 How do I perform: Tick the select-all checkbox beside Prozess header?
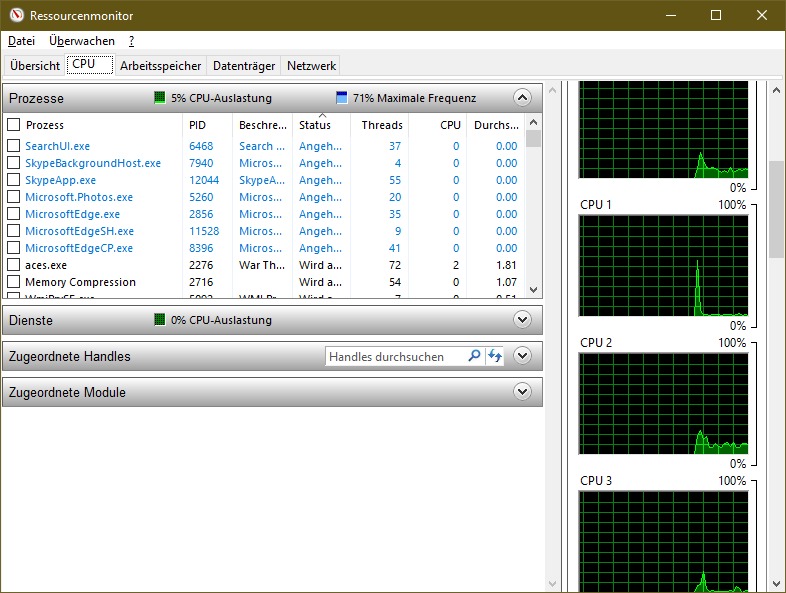14,124
